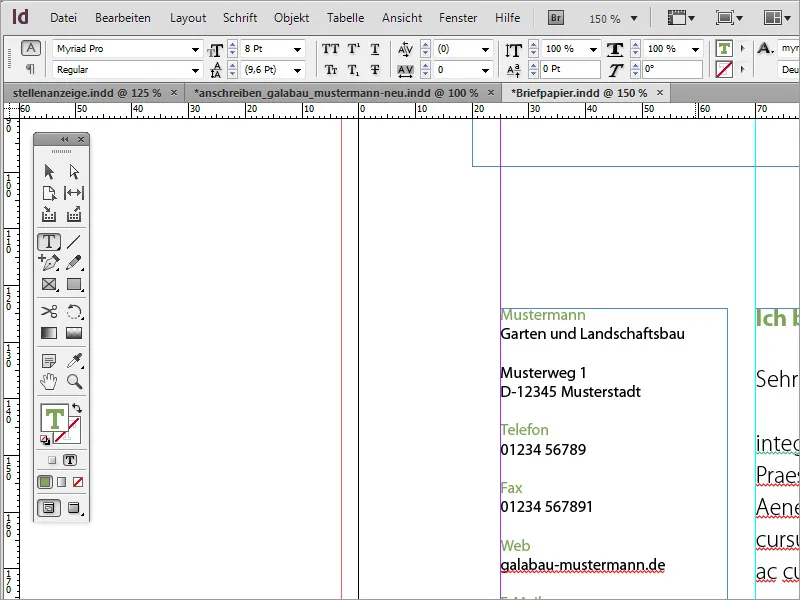Viewport: 800px width, 600px height.
Task: Toggle All Caps (TT) formatting
Action: click(330, 49)
